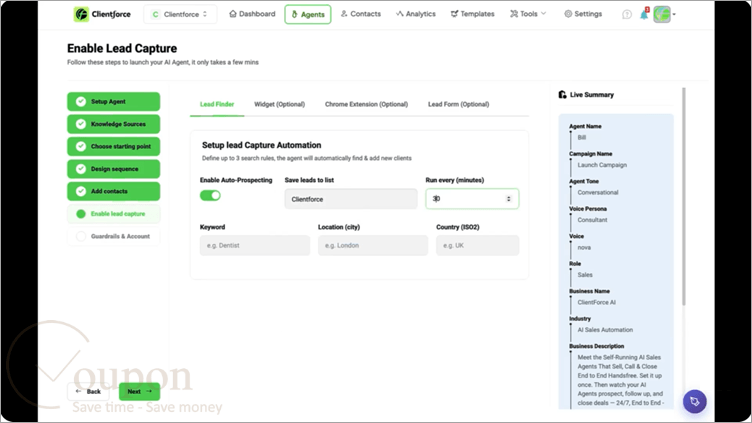
Task: Open the purple floating chat button
Action: (x=694, y=401)
